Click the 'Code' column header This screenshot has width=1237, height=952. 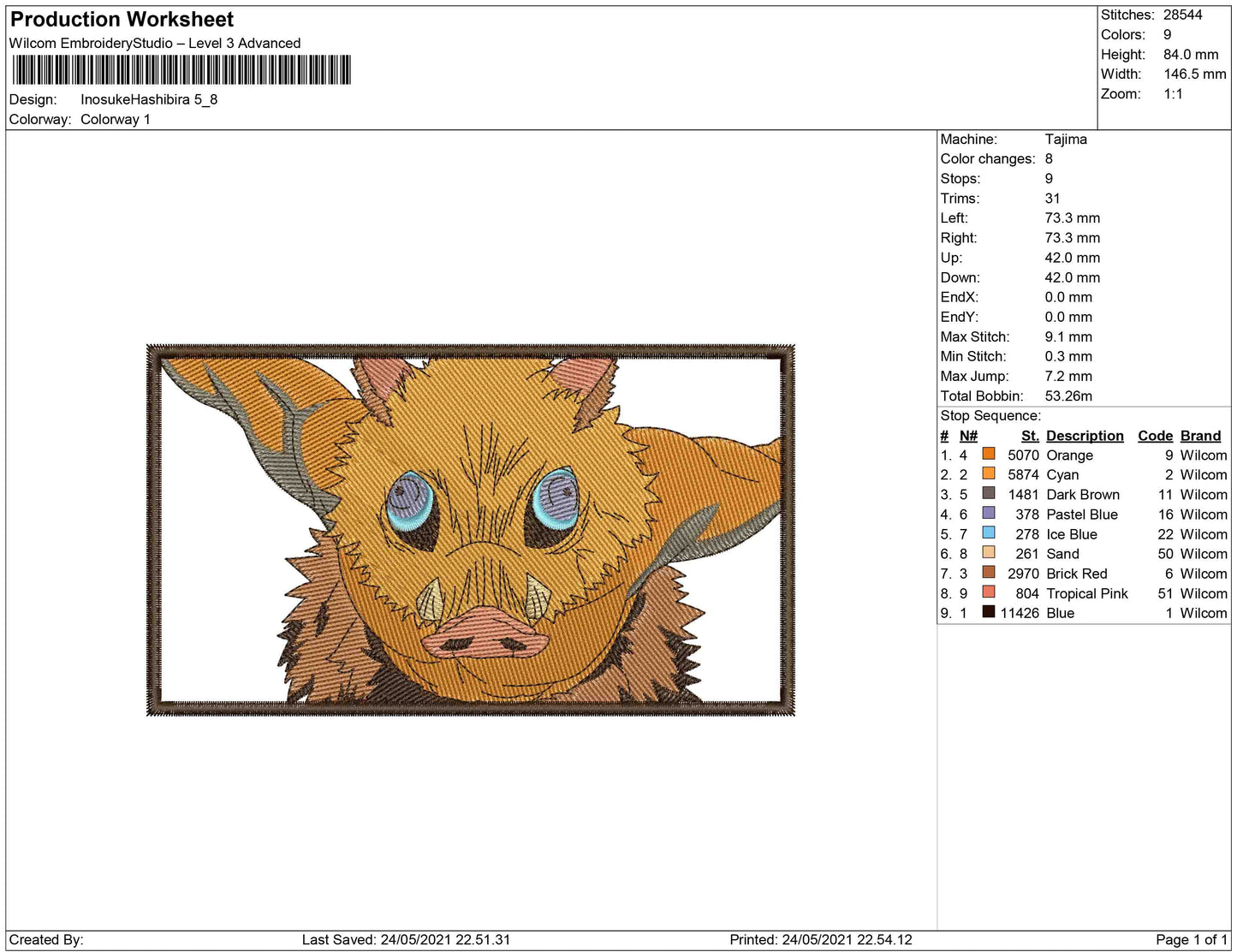[x=1155, y=436]
